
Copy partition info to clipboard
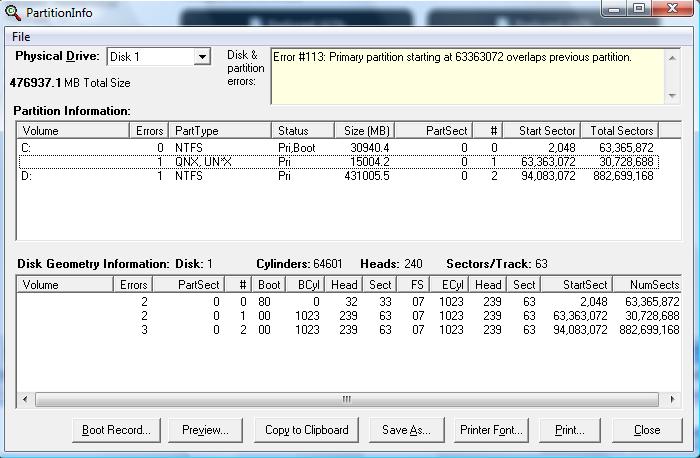pos(306,430)
